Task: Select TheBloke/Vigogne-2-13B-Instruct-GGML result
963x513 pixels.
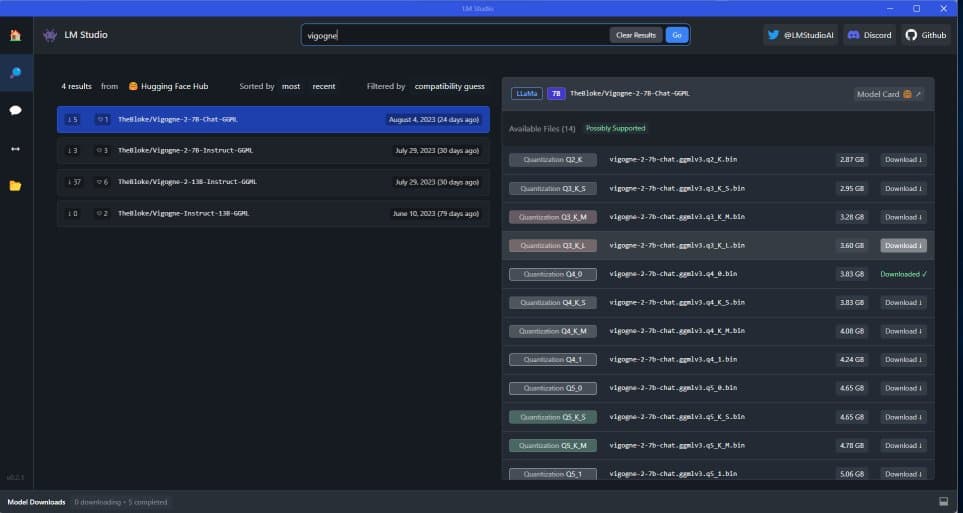Action: 273,182
